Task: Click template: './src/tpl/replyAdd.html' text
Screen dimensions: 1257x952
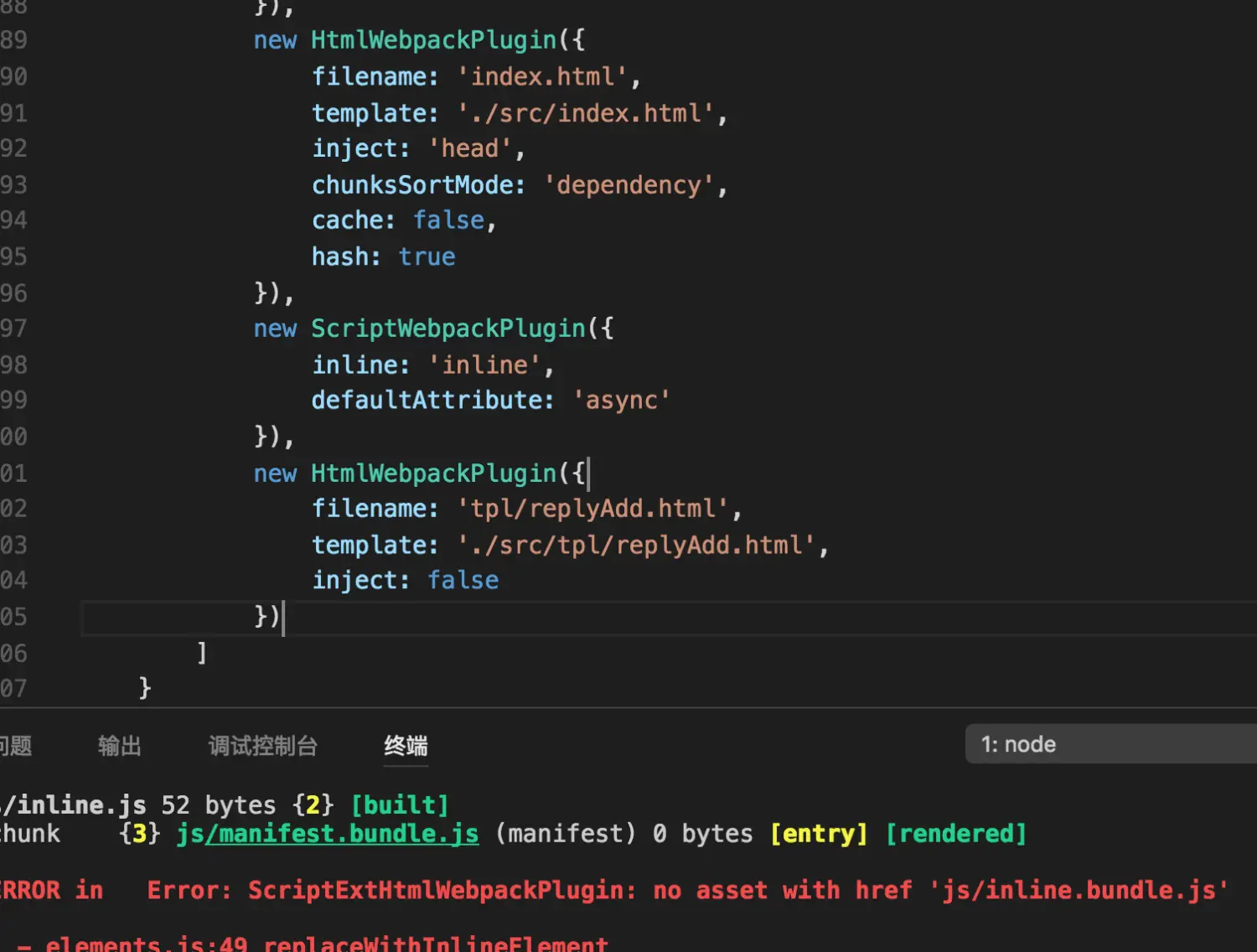Action: (570, 545)
